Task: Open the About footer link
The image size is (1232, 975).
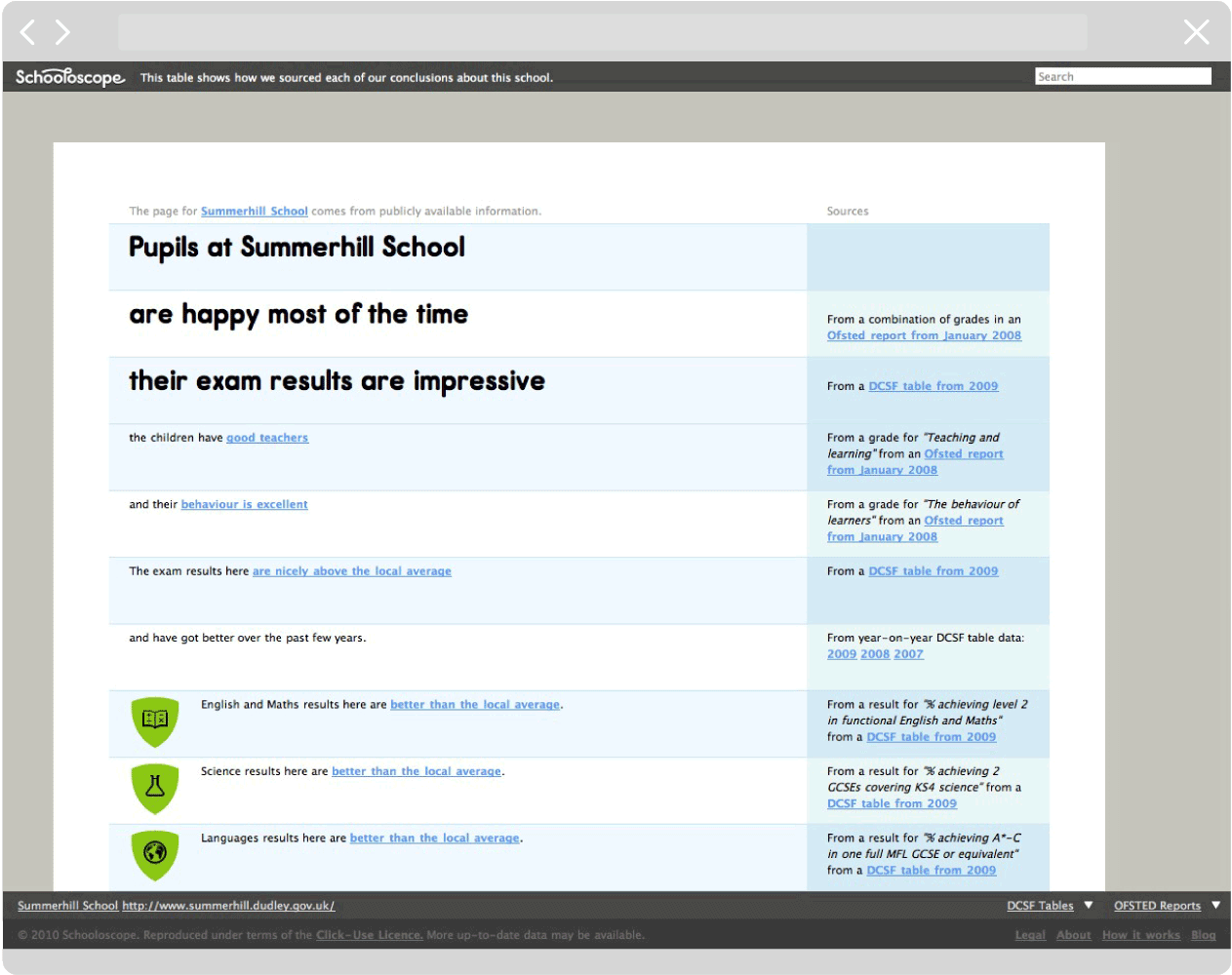Action: coord(1073,935)
